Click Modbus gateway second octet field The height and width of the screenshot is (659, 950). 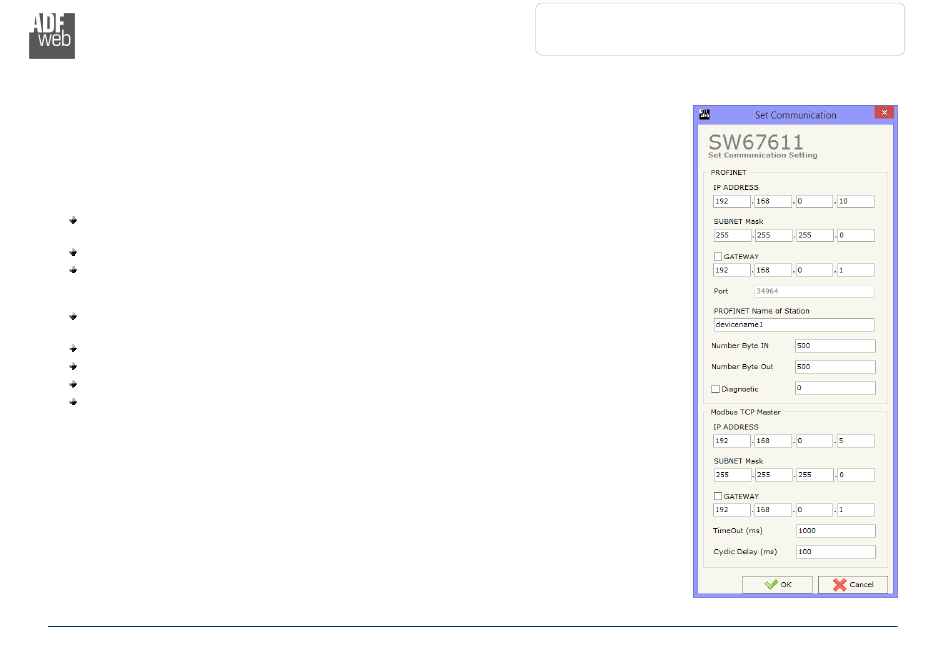click(x=773, y=510)
